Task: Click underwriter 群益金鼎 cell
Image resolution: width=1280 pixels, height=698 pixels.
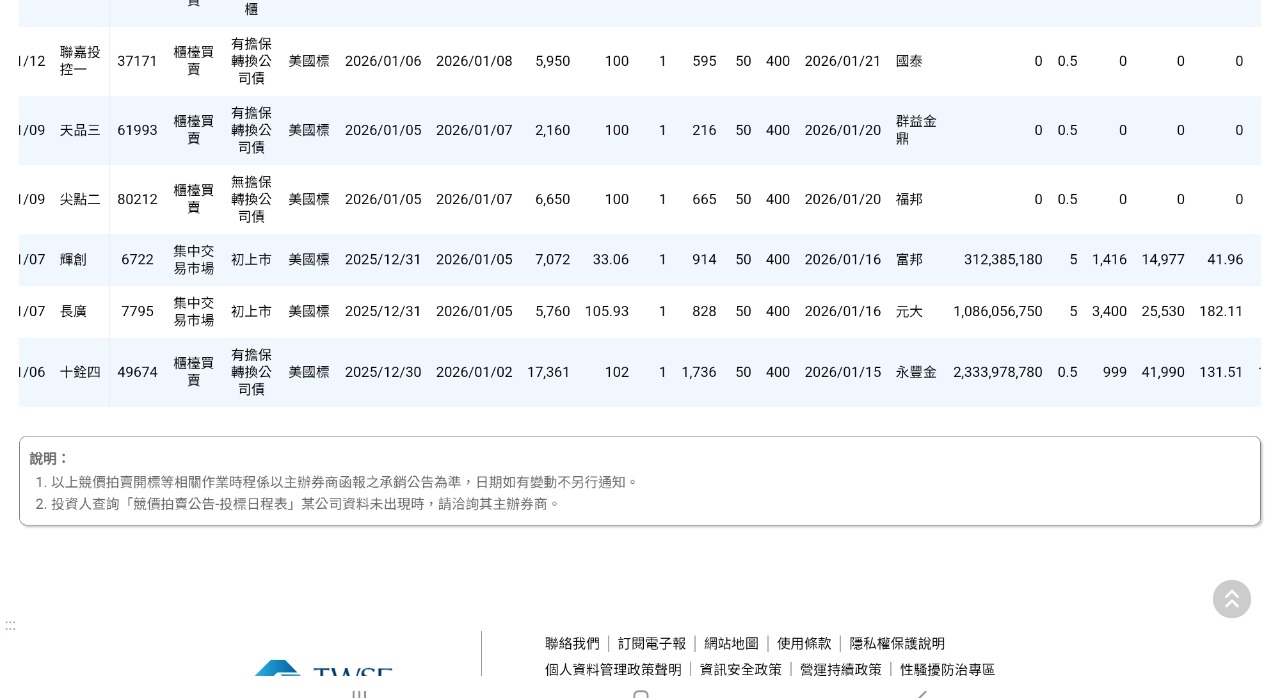Action: [916, 130]
